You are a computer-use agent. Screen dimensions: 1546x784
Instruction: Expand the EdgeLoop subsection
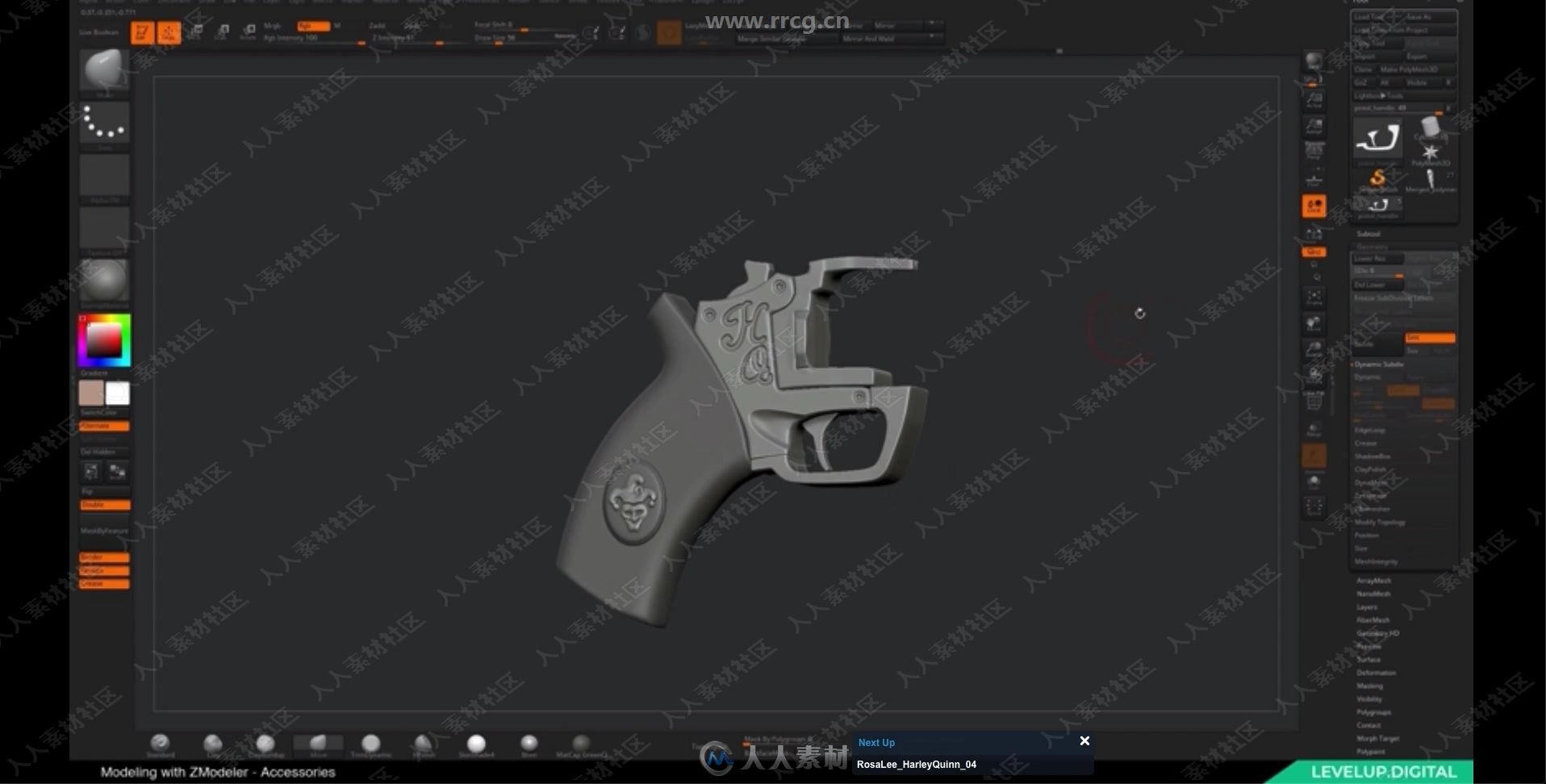point(1371,430)
